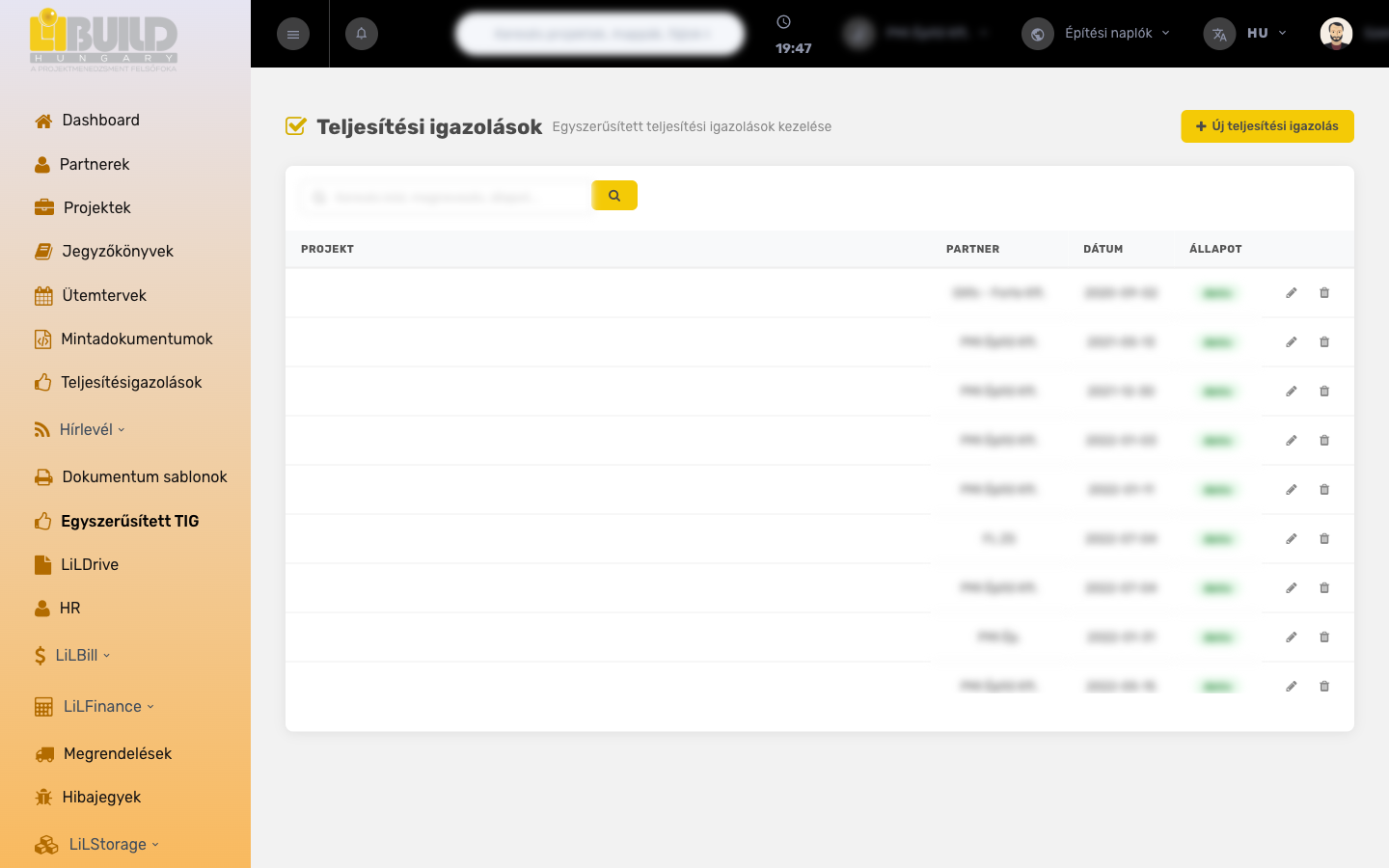Open Dokumentum sablonok printer item

(131, 476)
